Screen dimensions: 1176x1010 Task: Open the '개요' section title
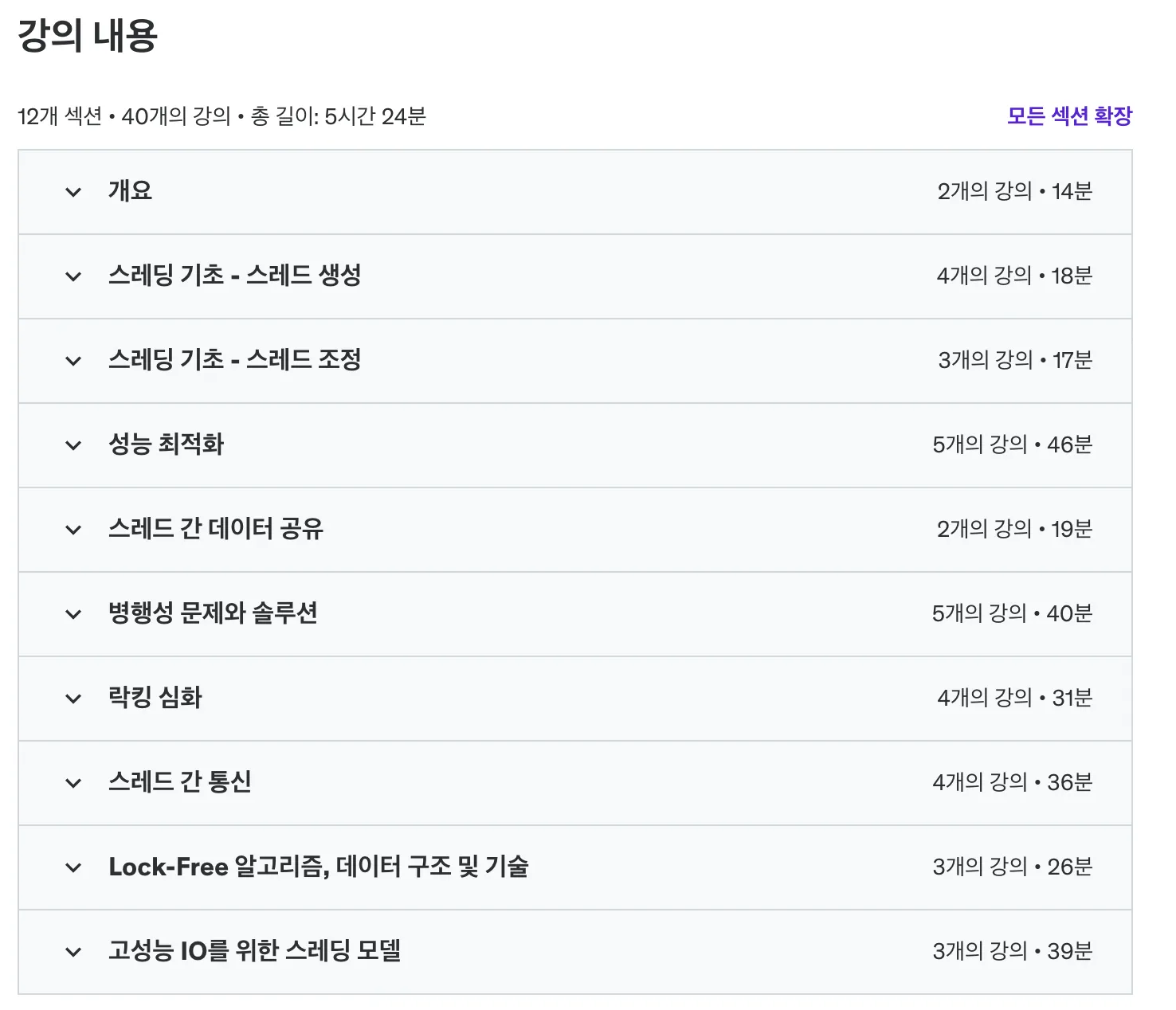pyautogui.click(x=130, y=191)
